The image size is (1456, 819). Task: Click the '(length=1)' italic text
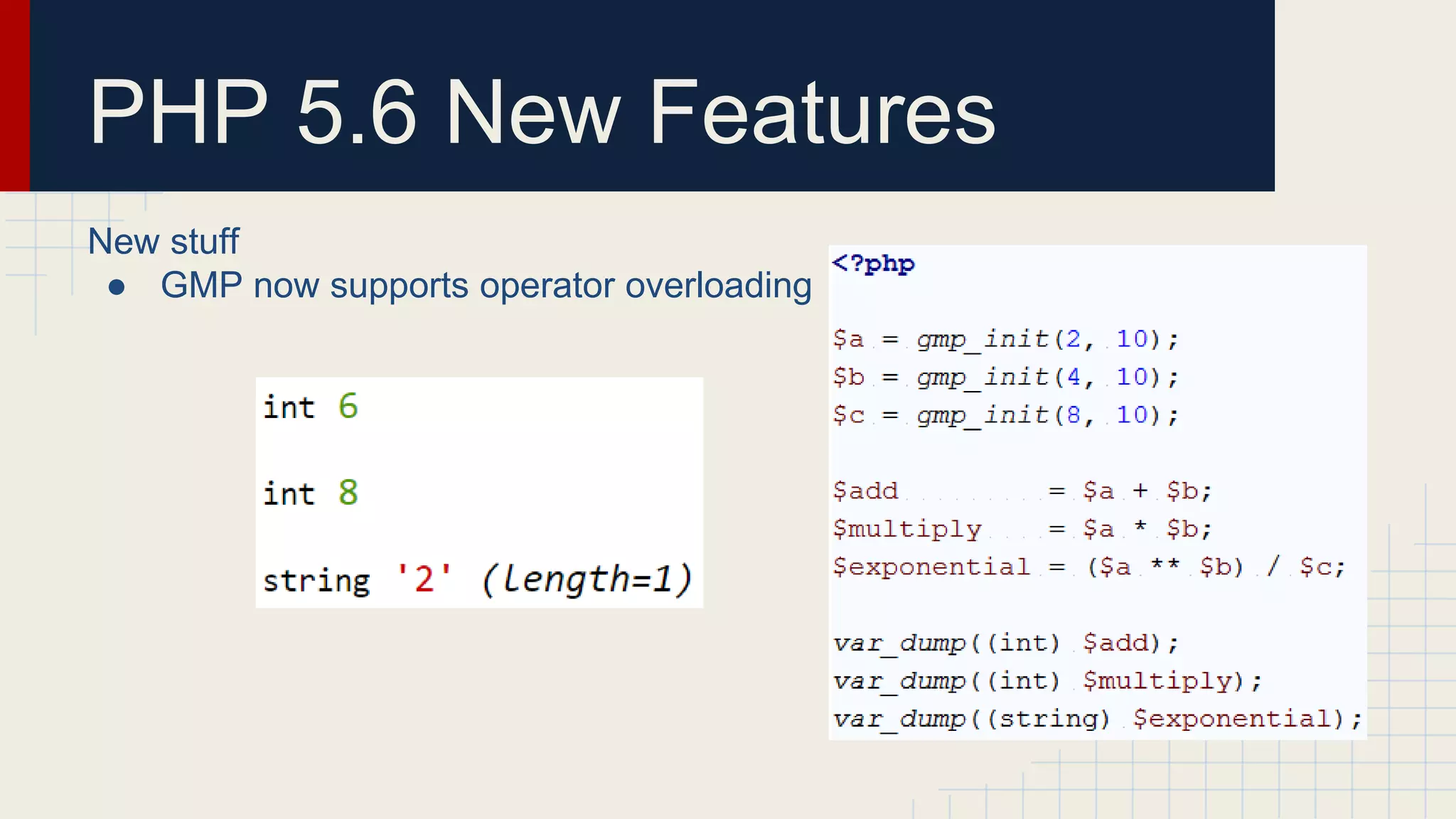click(x=587, y=579)
